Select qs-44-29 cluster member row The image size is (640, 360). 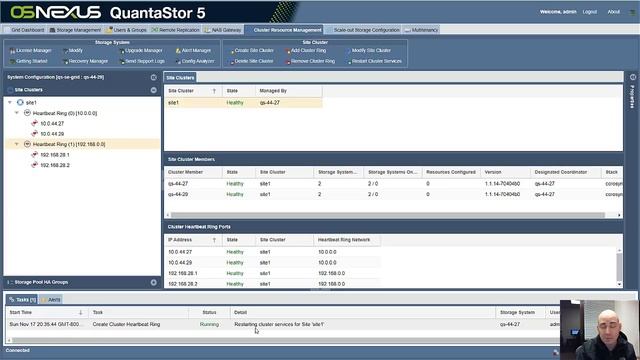pyautogui.click(x=393, y=195)
